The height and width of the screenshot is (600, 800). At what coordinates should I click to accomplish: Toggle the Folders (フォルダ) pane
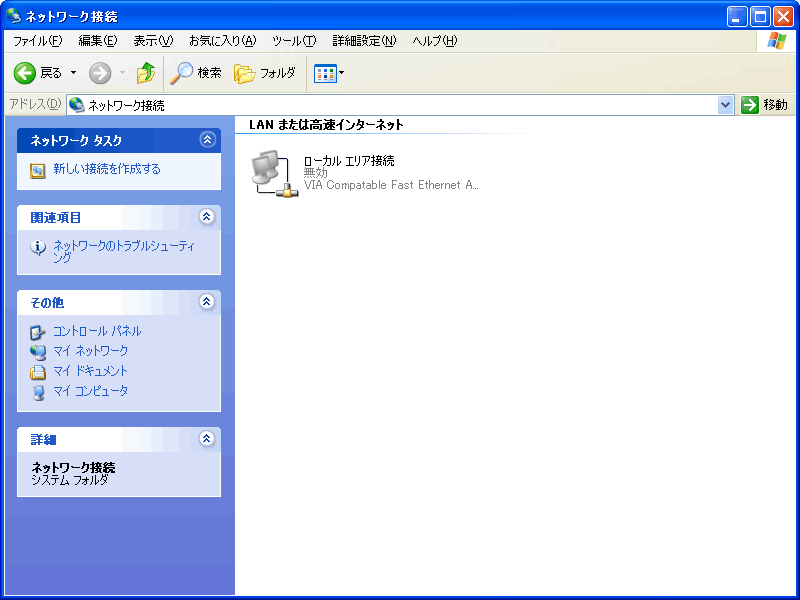(x=265, y=73)
